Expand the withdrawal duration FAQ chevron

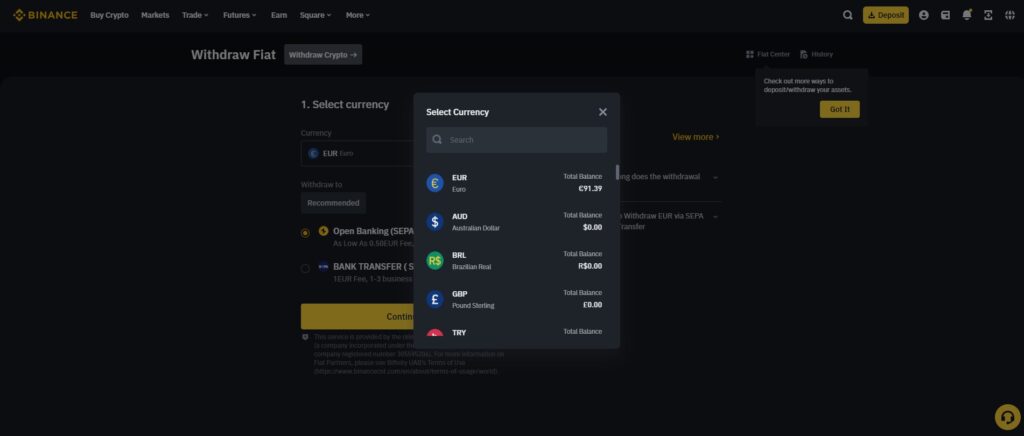[x=715, y=178]
